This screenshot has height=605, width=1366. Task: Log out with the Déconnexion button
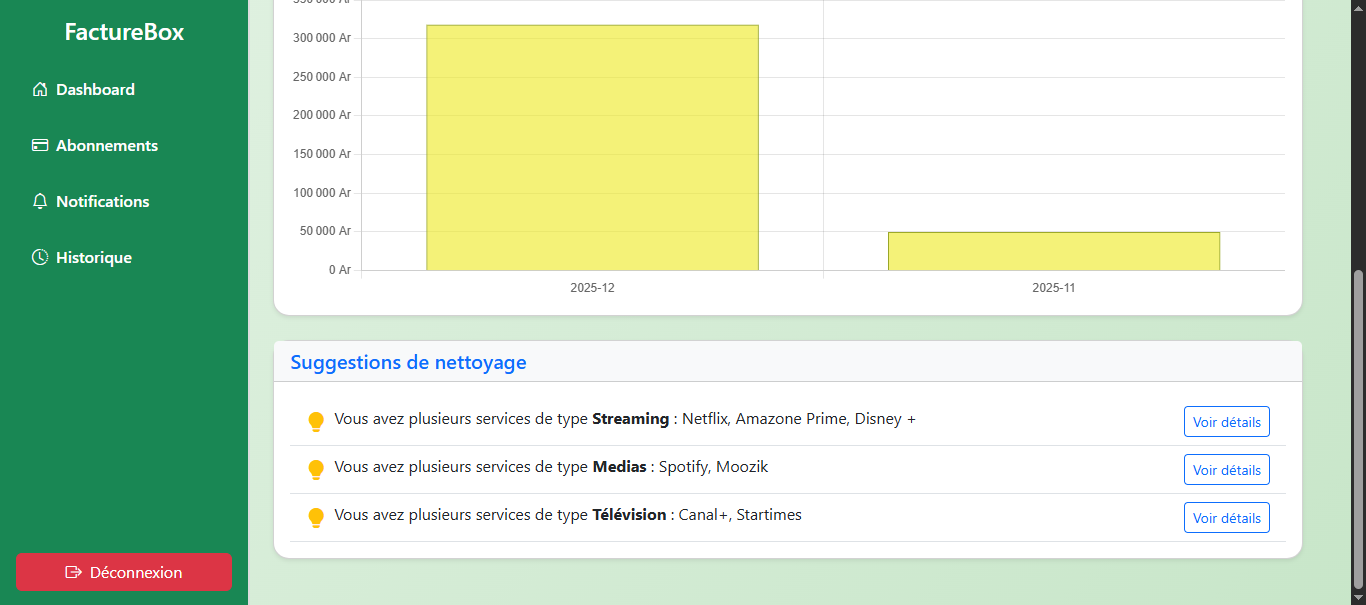124,572
